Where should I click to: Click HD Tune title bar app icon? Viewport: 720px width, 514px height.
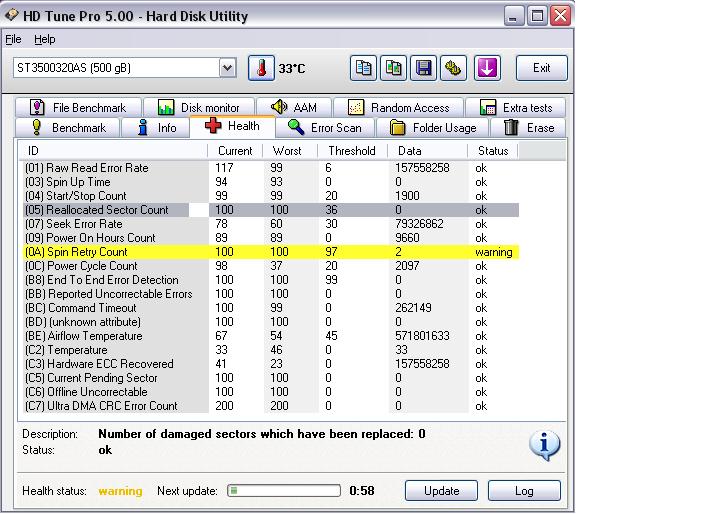point(12,15)
